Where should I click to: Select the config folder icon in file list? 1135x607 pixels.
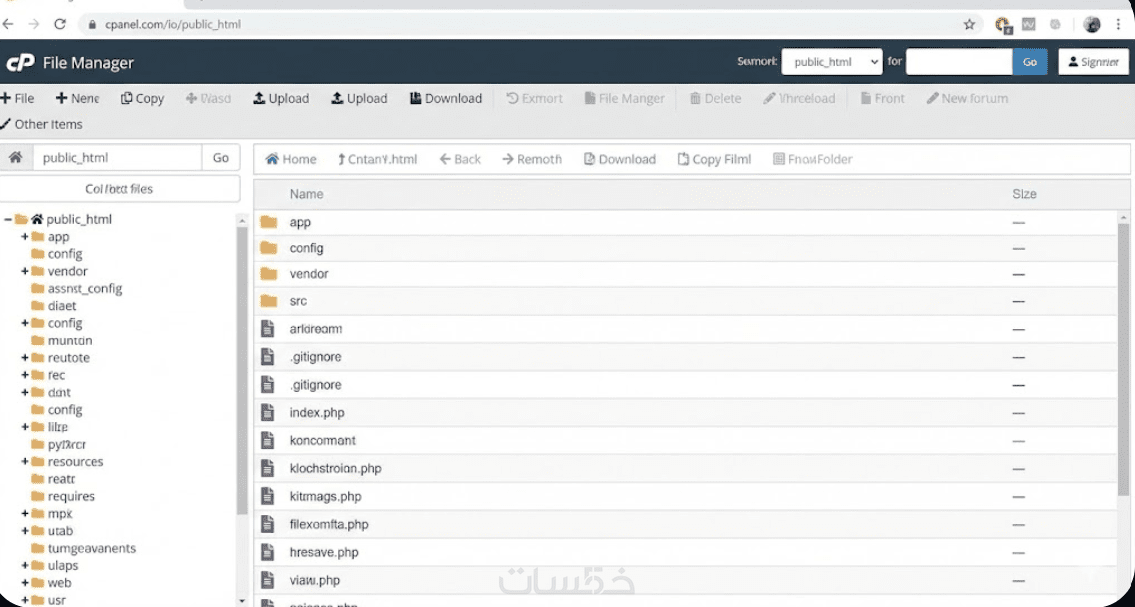pos(269,248)
